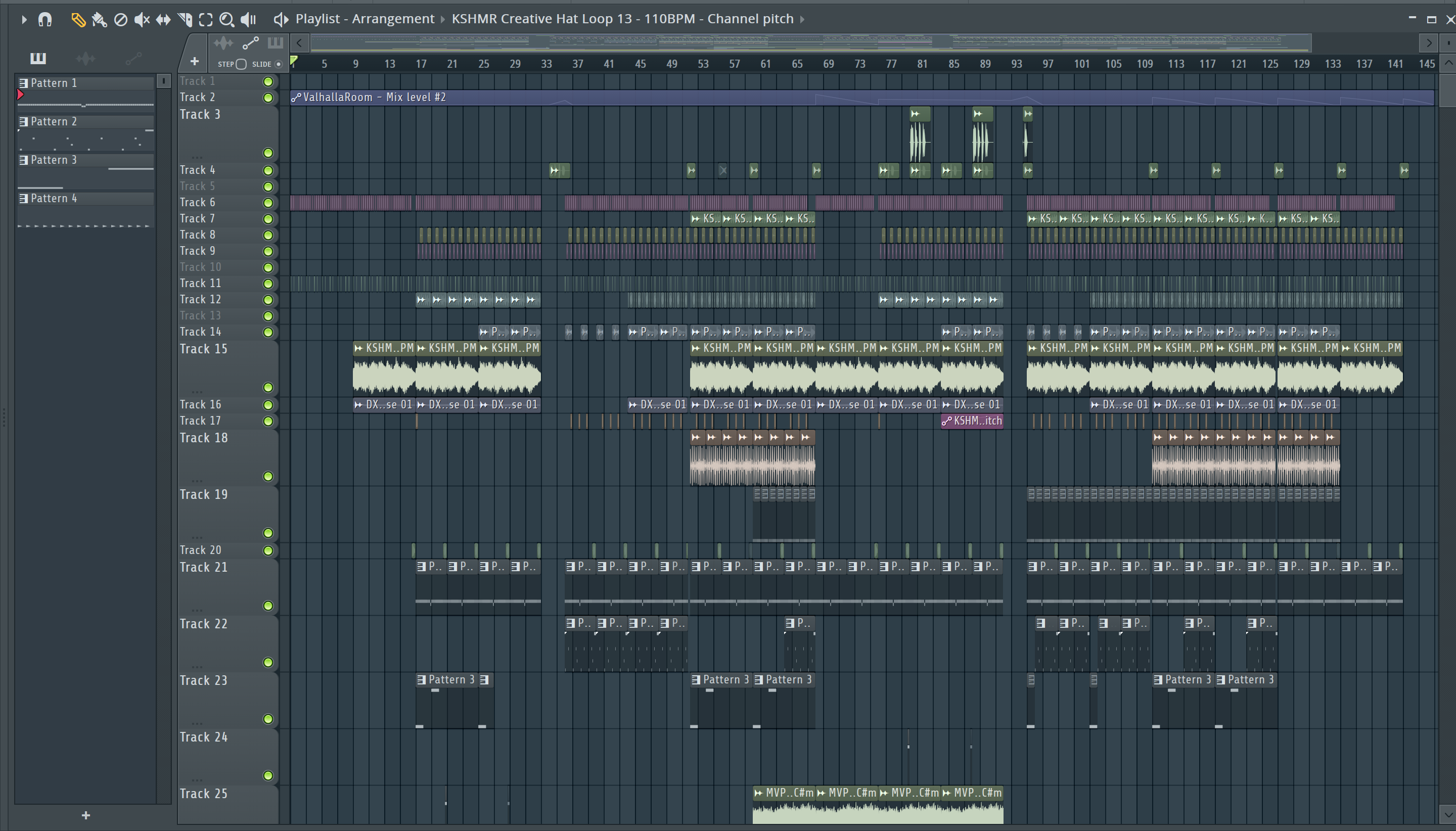Select Pattern 4 in the picker
The height and width of the screenshot is (831, 1456).
pos(85,198)
